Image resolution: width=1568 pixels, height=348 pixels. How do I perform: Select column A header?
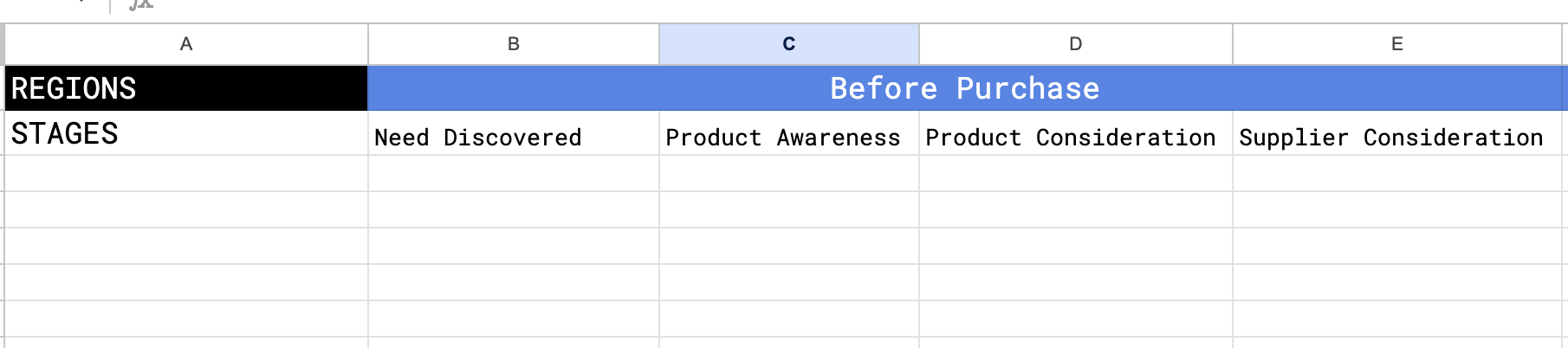(185, 44)
